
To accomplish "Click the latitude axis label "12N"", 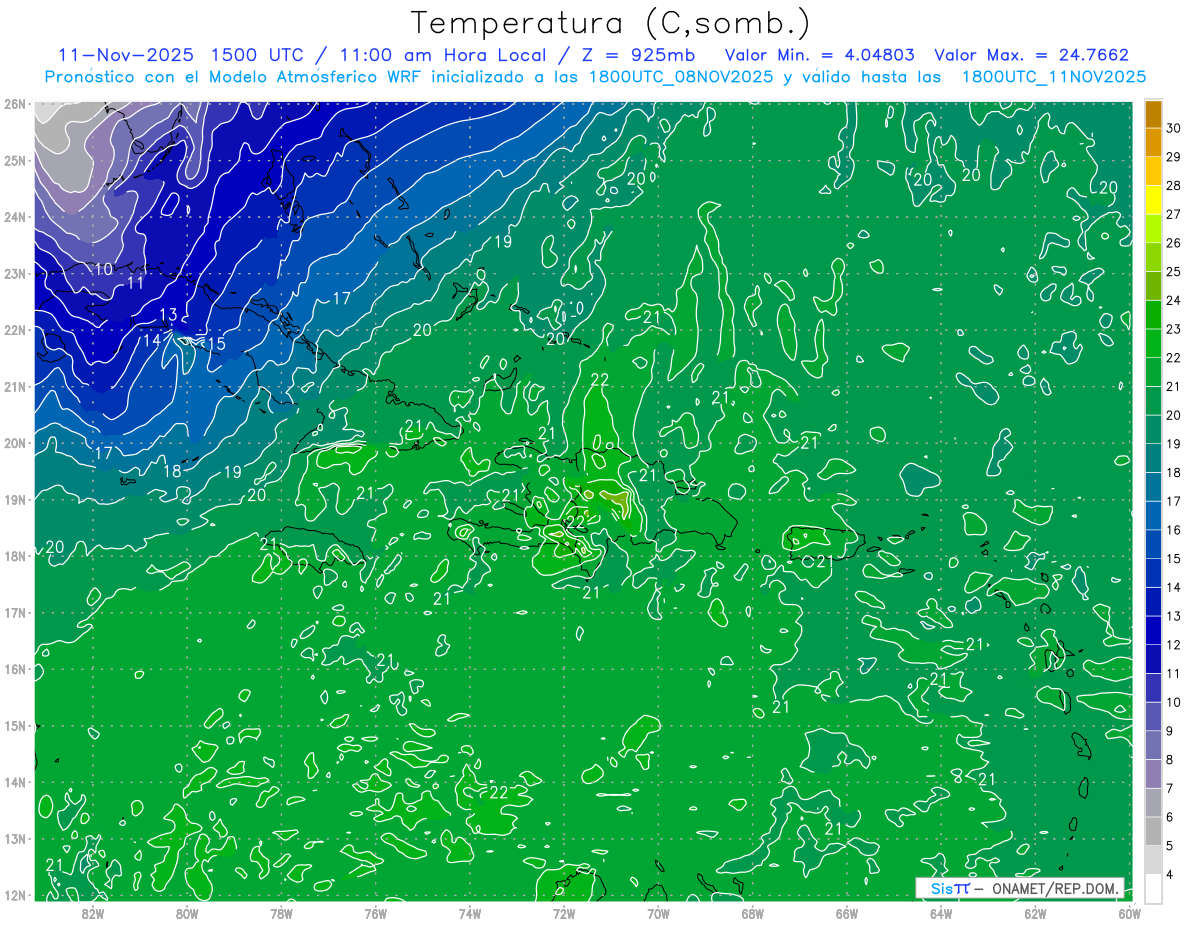I will tap(15, 895).
